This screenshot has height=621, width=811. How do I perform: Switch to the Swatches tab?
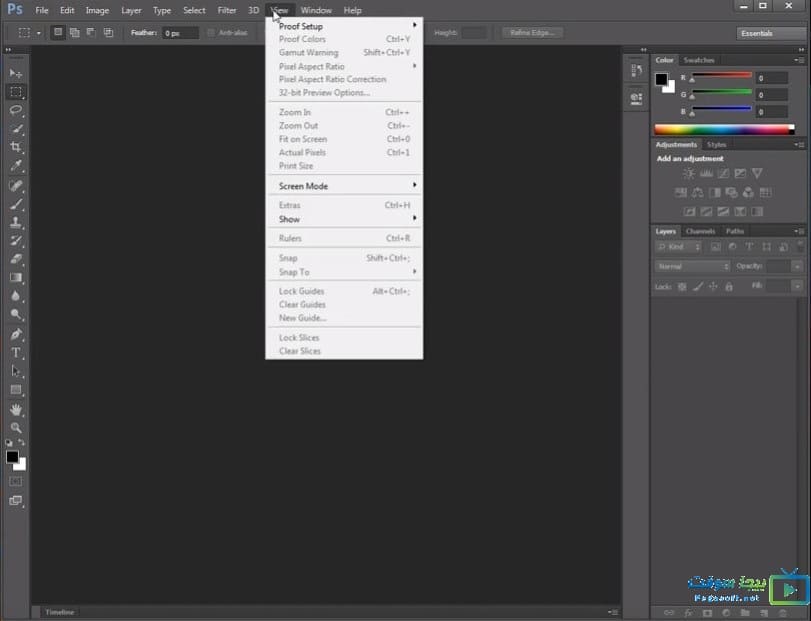pyautogui.click(x=699, y=60)
